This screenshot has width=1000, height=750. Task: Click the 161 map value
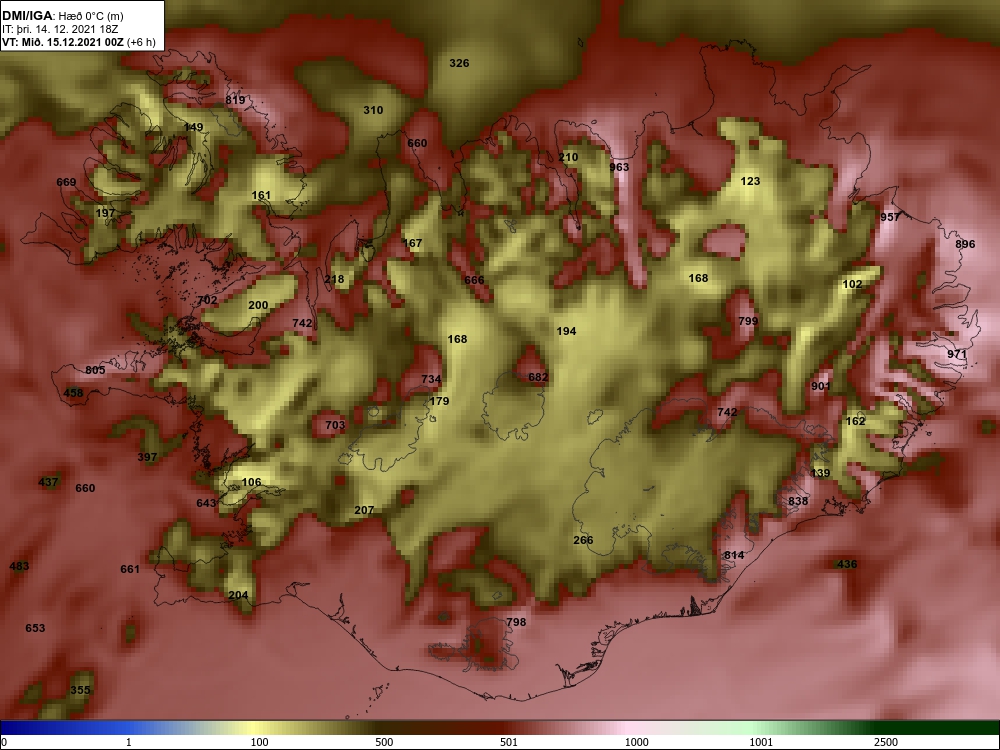tap(261, 195)
